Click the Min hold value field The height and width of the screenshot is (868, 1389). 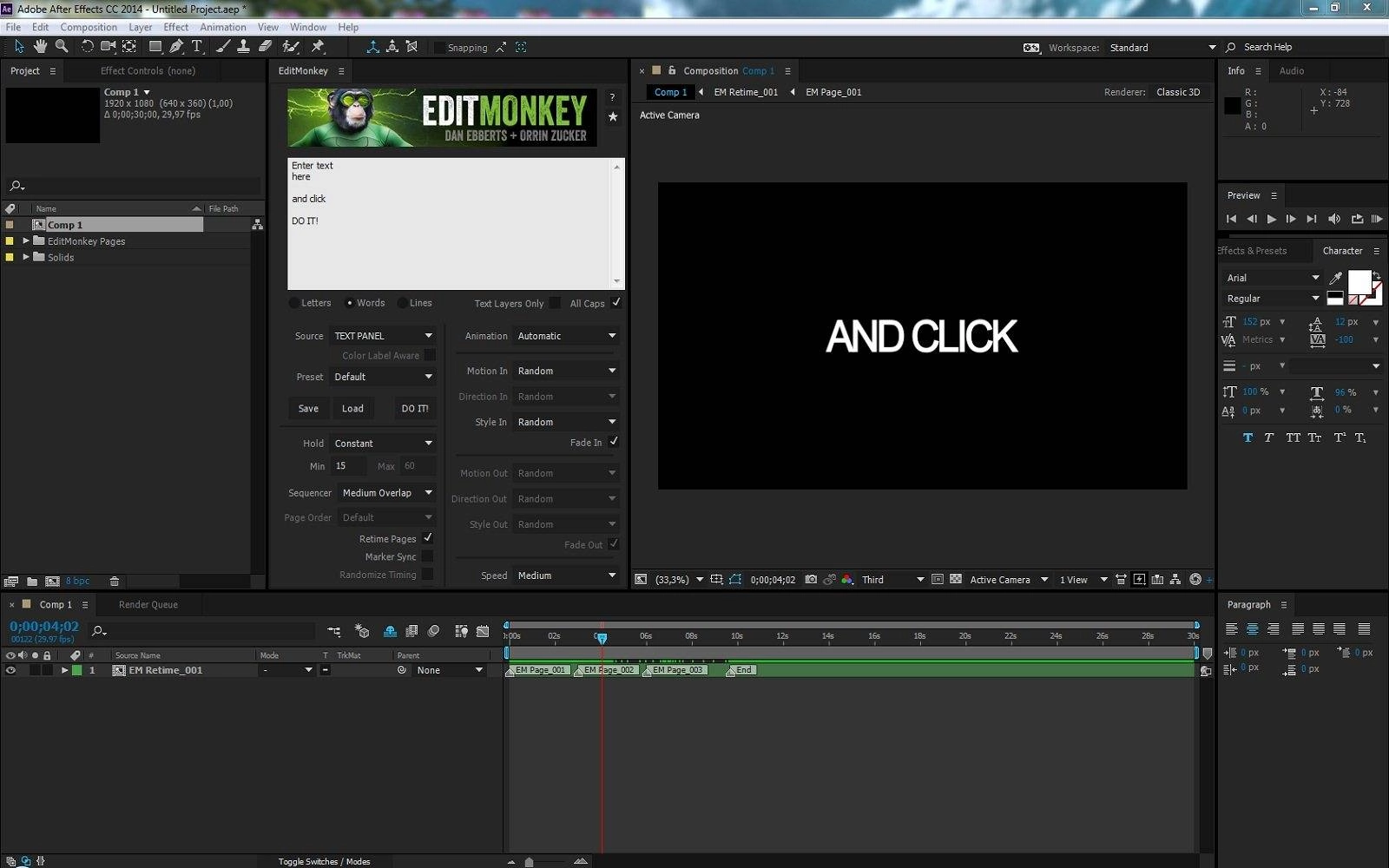348,466
